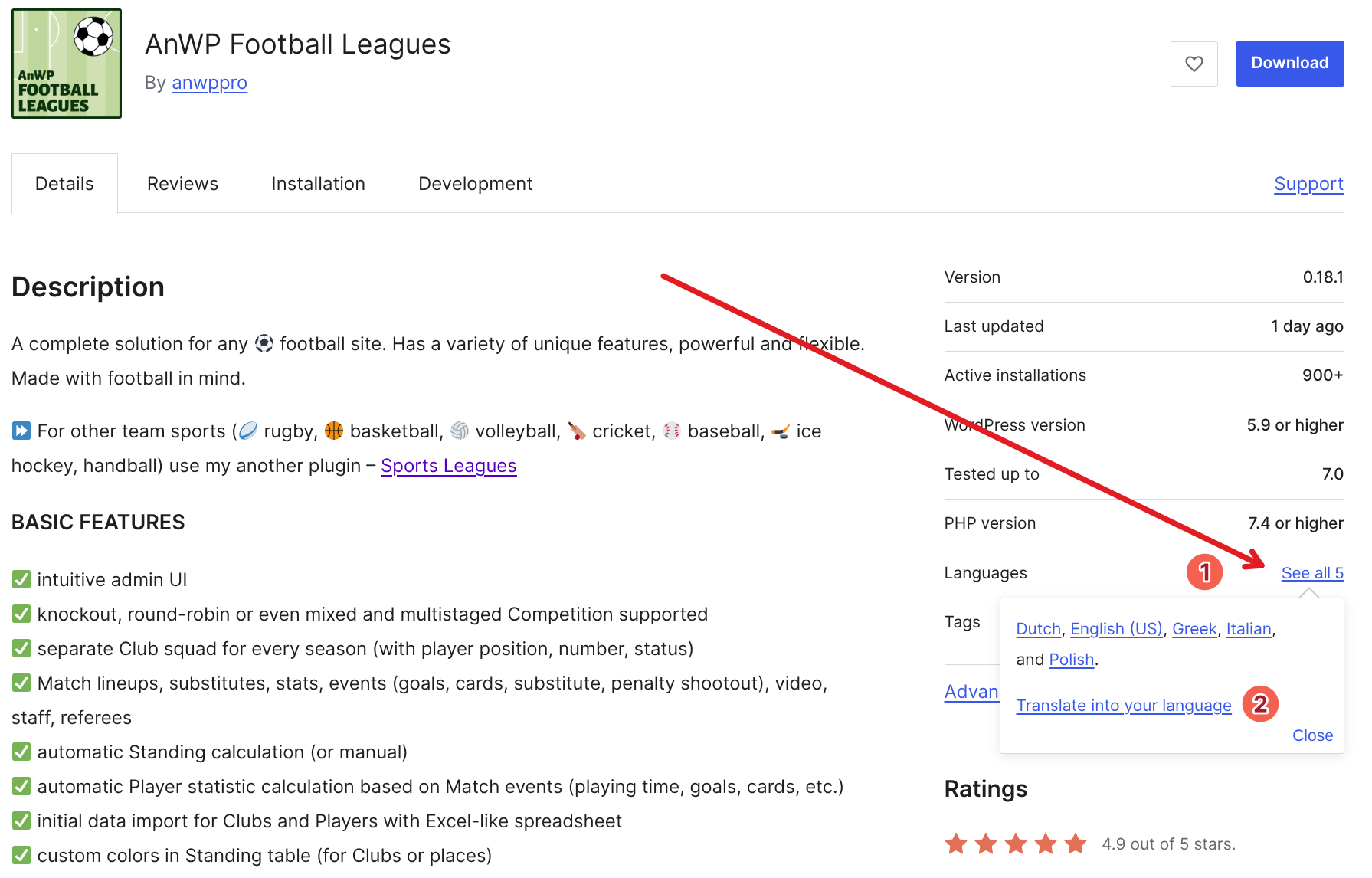Click green checkmark beside automatic Player statistic
Viewport: 1372px width, 878px height.
point(21,786)
